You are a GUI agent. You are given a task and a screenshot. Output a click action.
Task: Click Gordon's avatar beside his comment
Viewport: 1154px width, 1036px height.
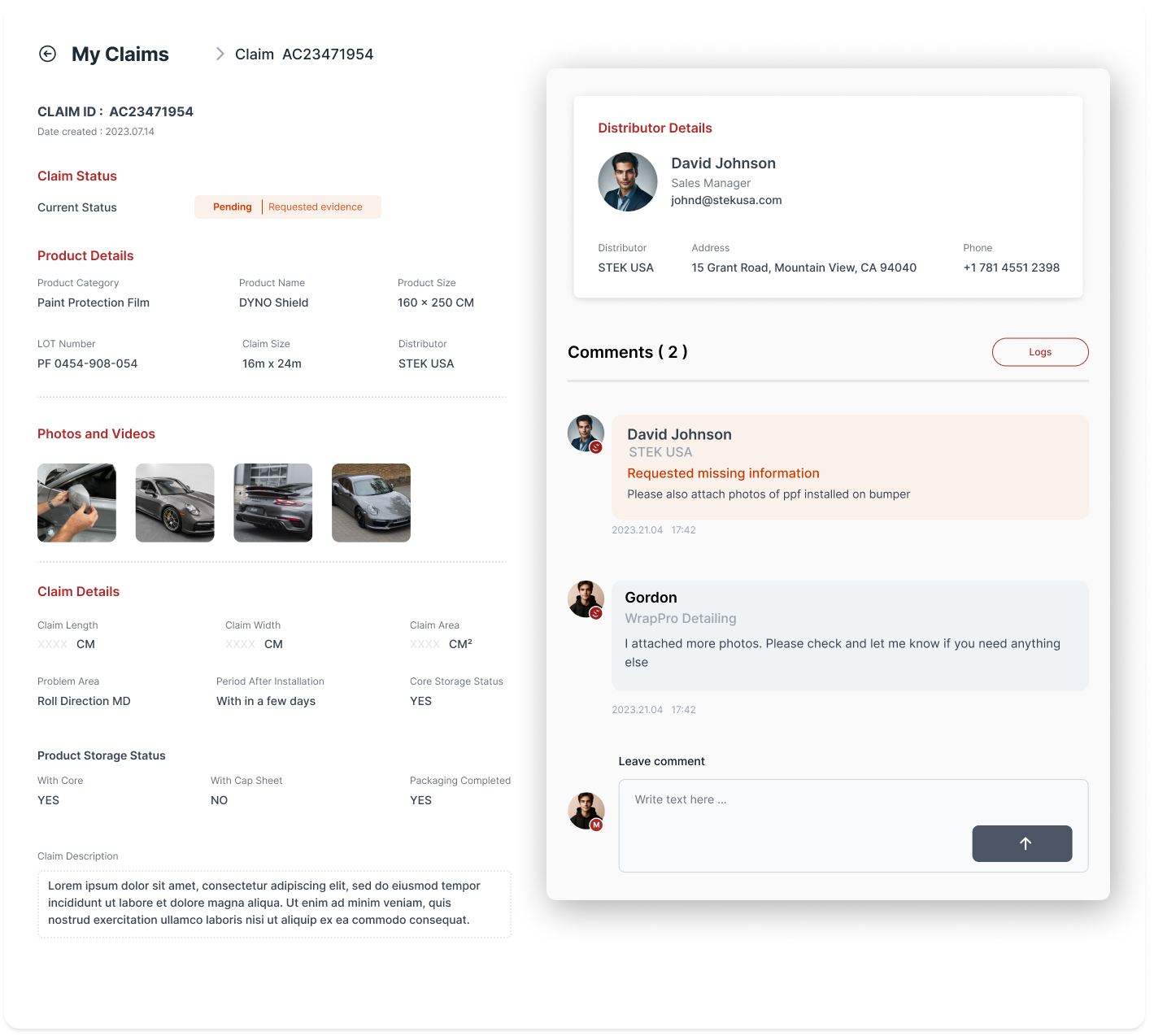[x=586, y=599]
